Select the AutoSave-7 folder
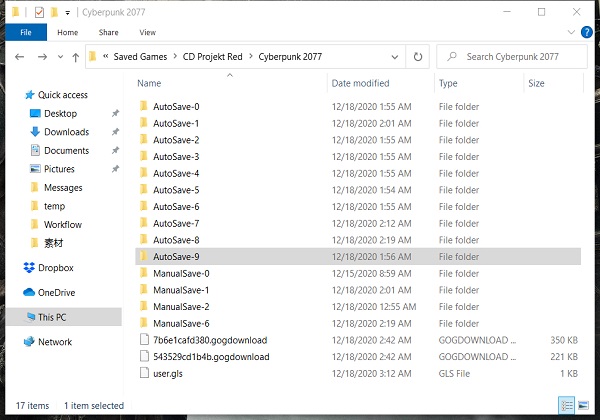The width and height of the screenshot is (600, 420). coord(176,223)
